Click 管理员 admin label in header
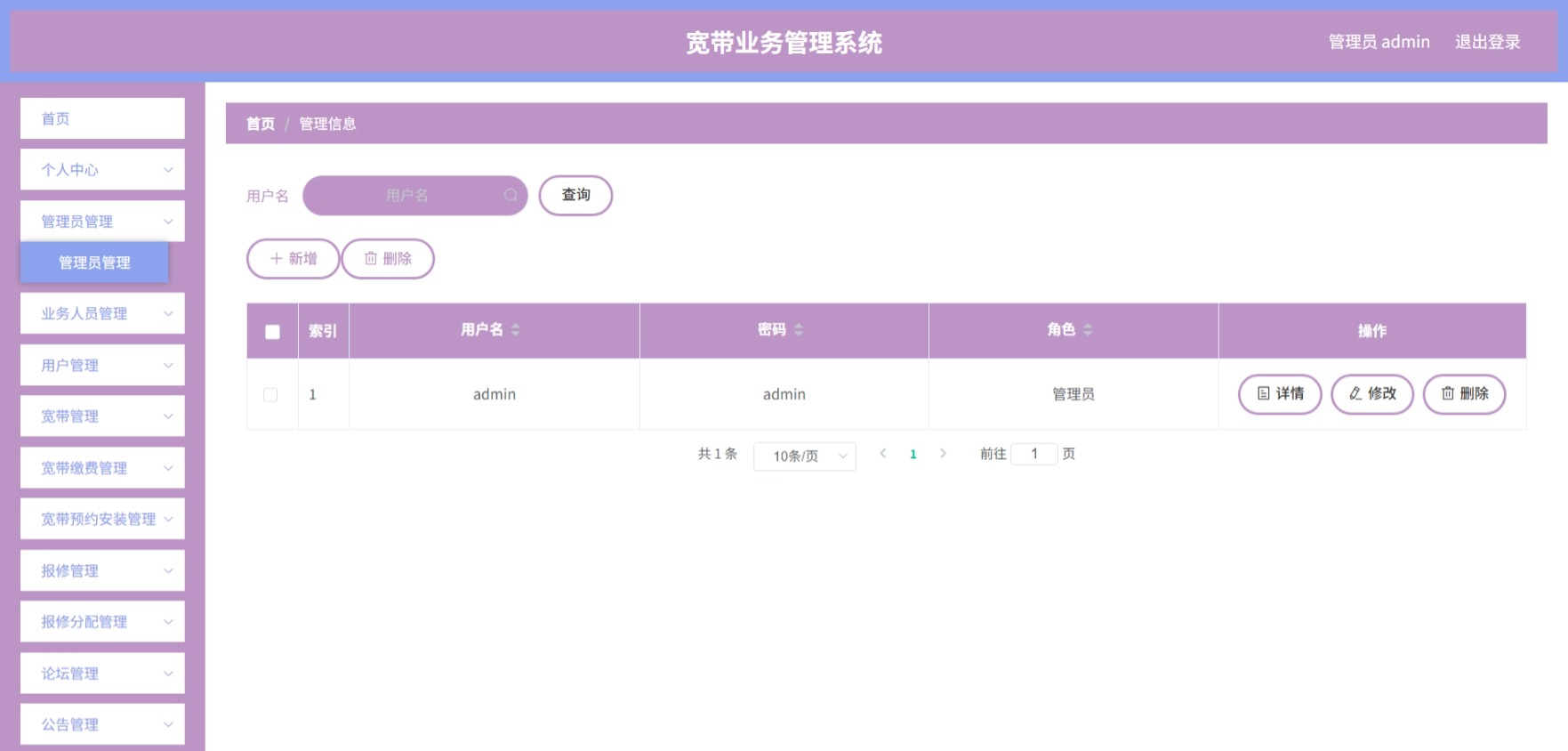Viewport: 1568px width, 751px height. [1379, 42]
